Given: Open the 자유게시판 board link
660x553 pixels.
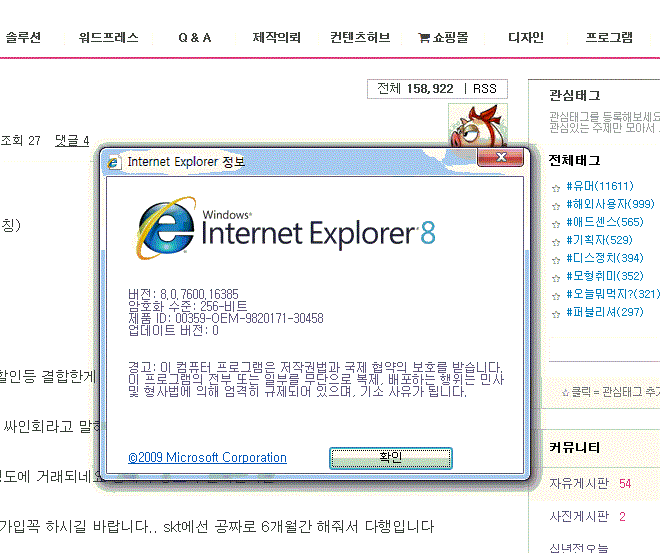Looking at the screenshot, I should [579, 483].
